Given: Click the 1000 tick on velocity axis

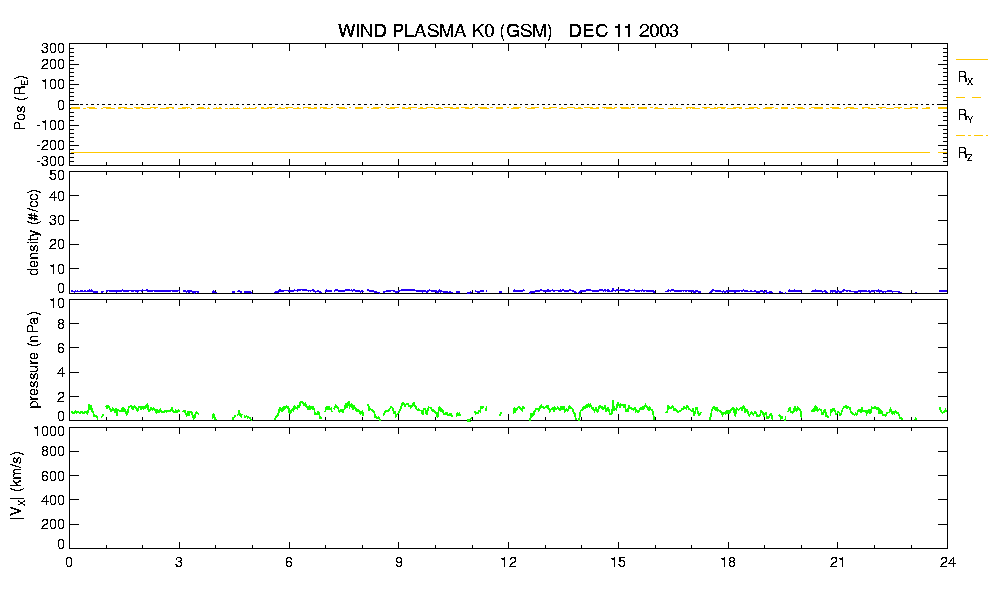Looking at the screenshot, I should pos(49,431).
